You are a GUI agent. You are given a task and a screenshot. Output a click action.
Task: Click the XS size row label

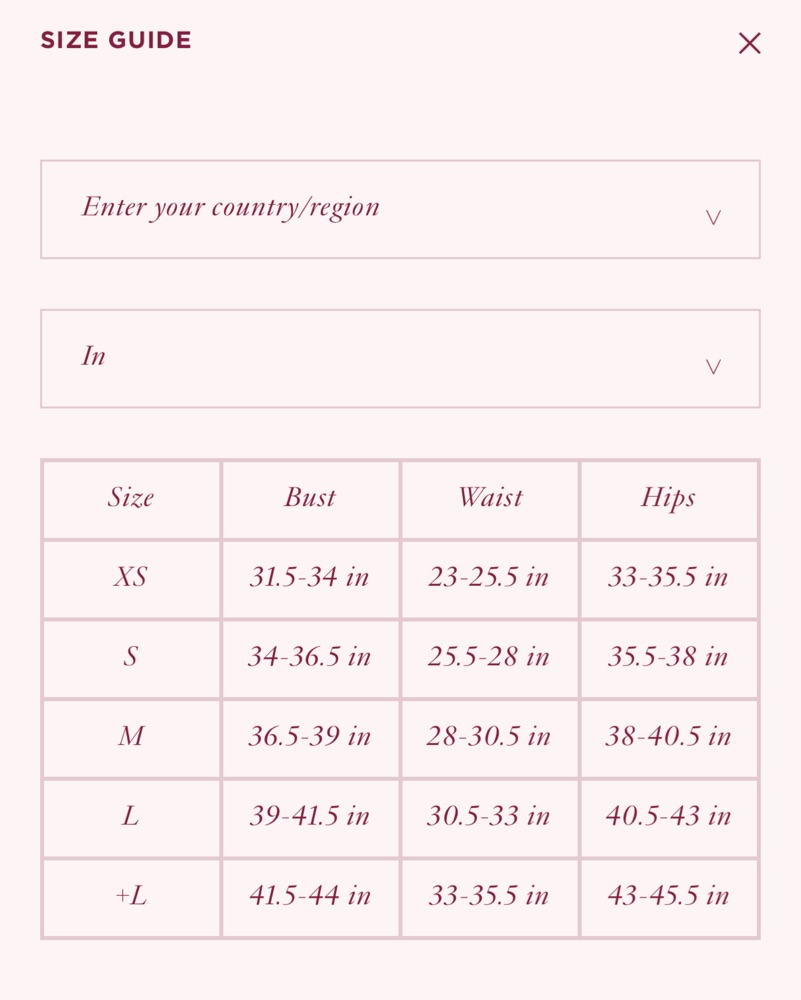[x=131, y=578]
